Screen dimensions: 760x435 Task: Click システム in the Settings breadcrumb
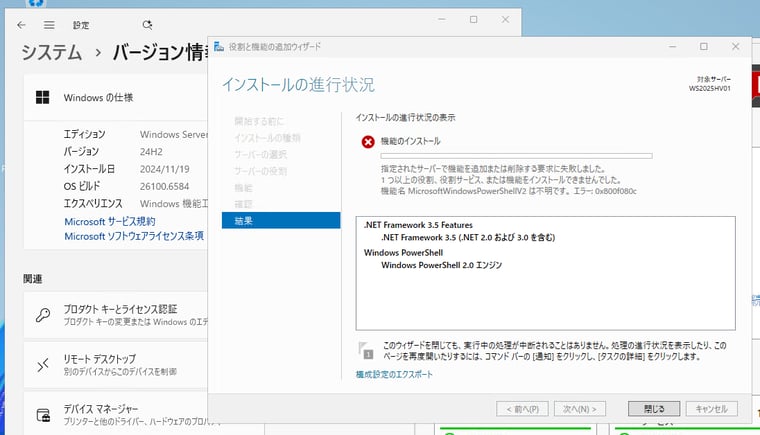pos(51,52)
